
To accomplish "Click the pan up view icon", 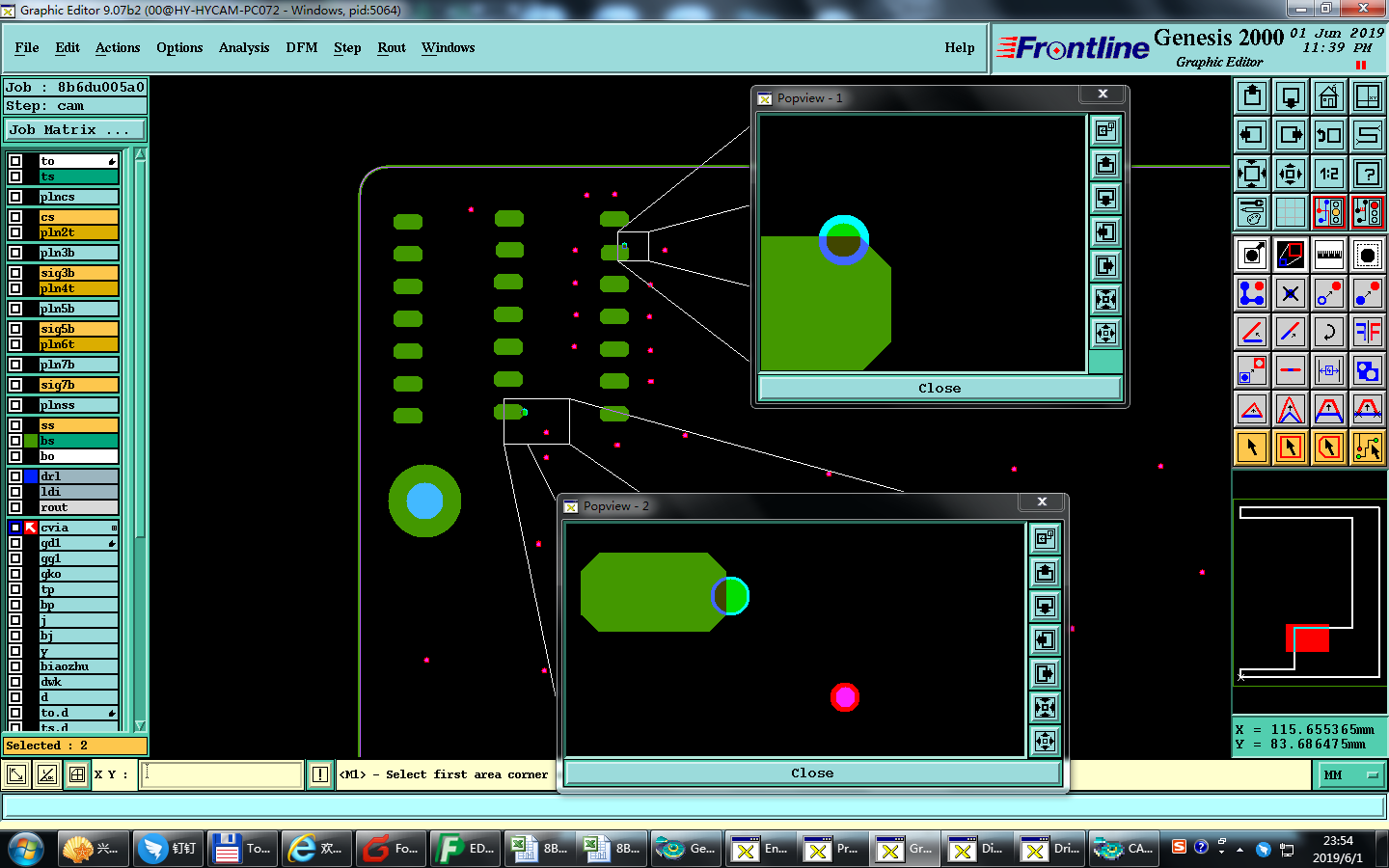I will coord(1252,96).
